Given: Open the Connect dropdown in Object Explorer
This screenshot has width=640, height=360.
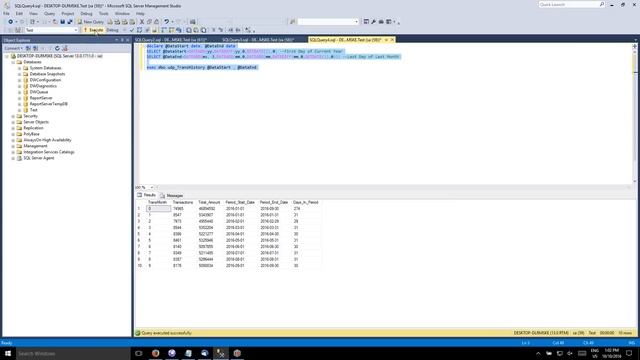Looking at the screenshot, I should click(x=13, y=48).
